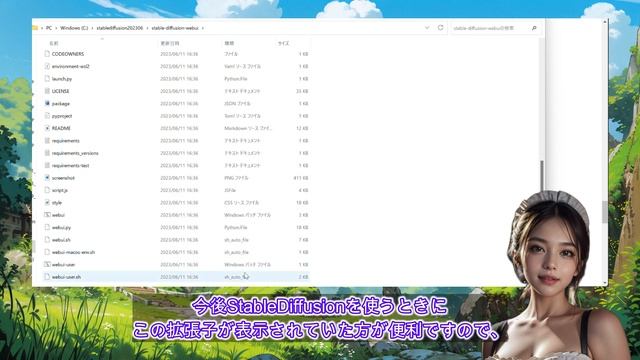This screenshot has width=640, height=360.
Task: Click the CODEOWNERS file icon
Action: [47, 54]
